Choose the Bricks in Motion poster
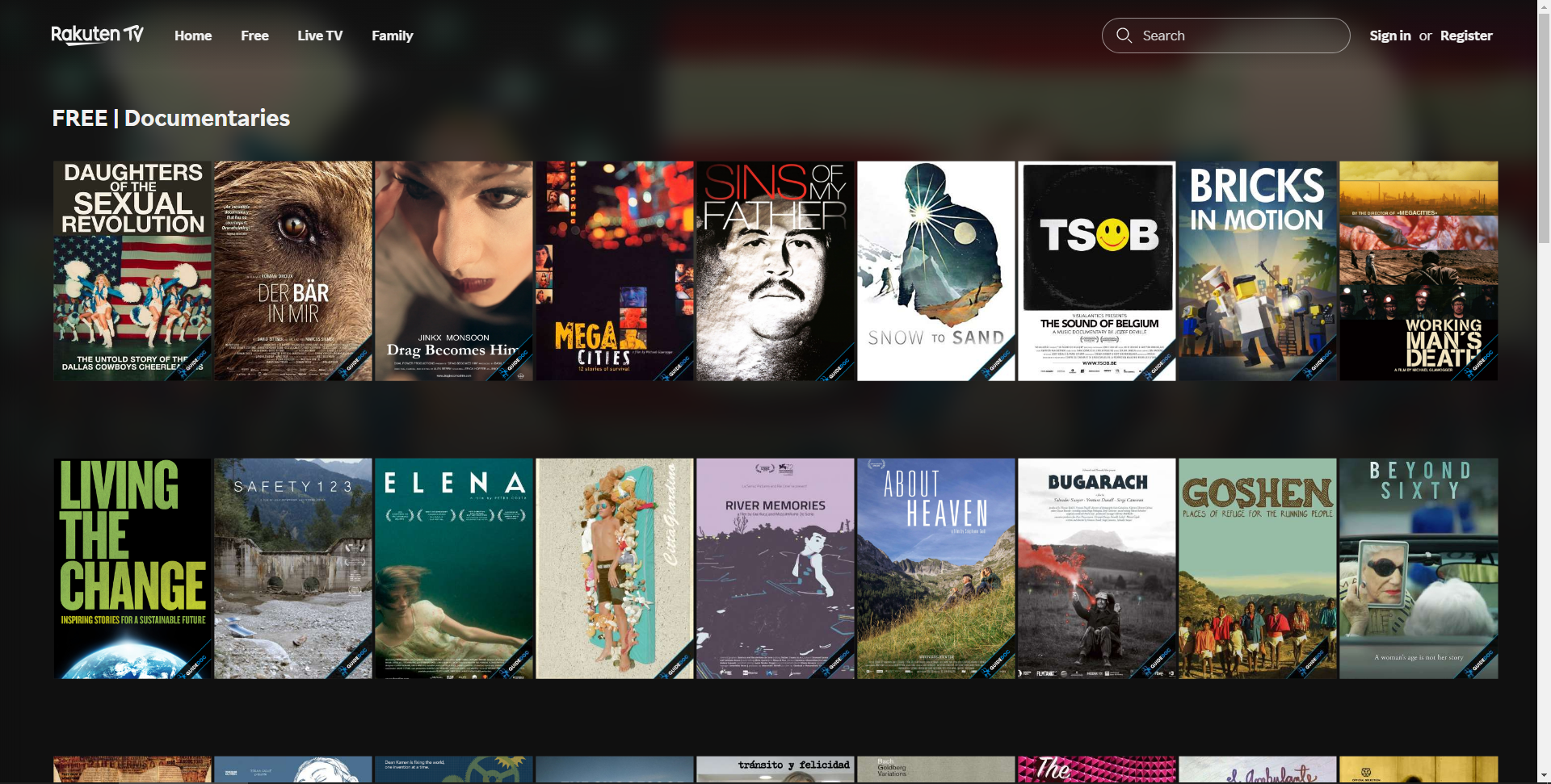This screenshot has width=1551, height=784. pos(1258,270)
